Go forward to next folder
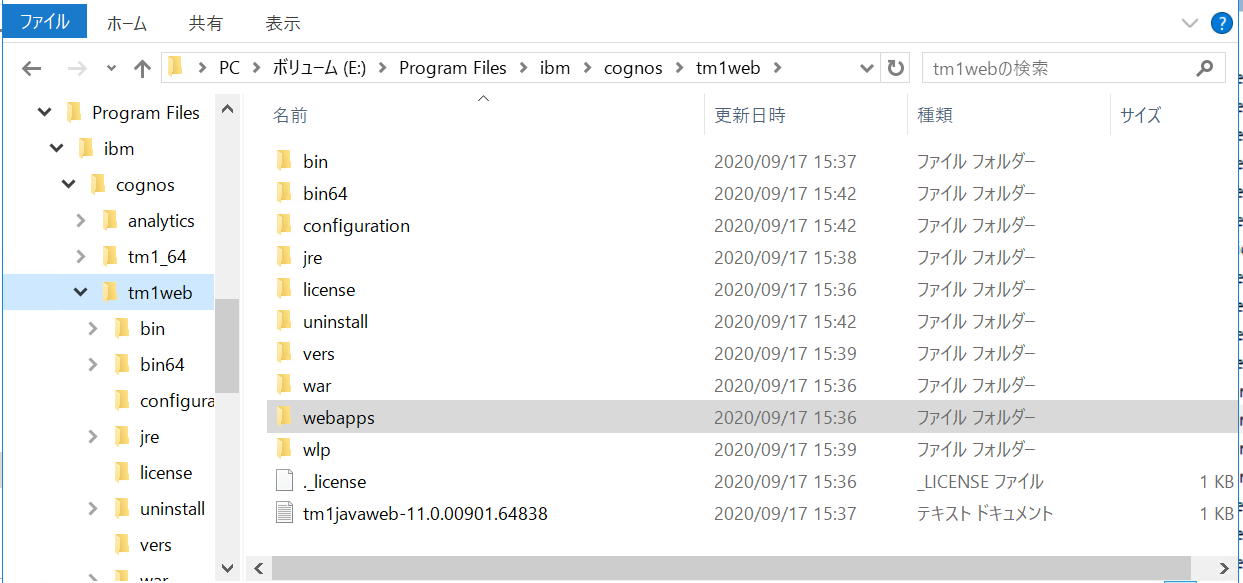This screenshot has width=1243, height=583. 77,68
